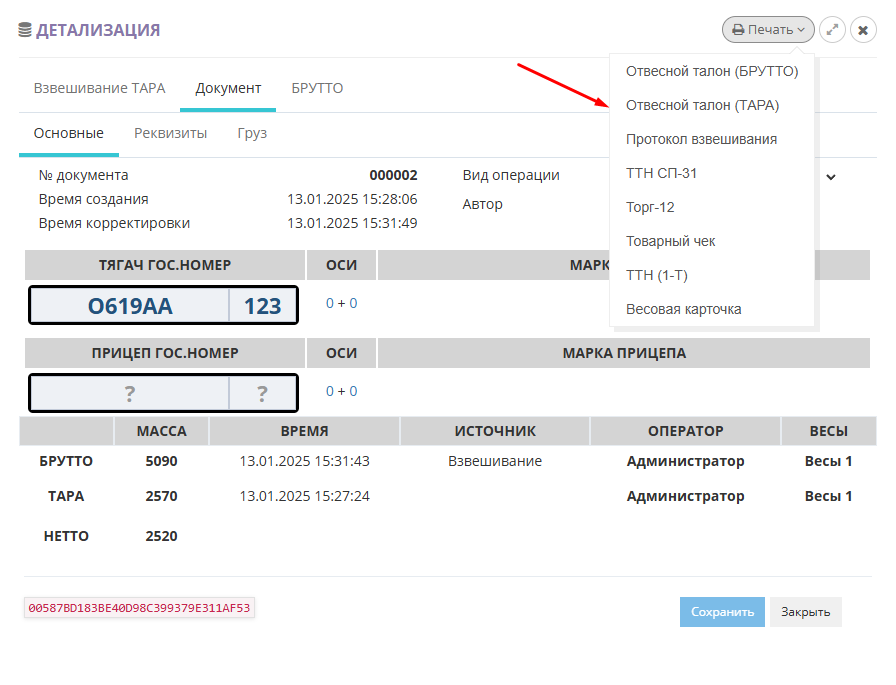Click the empty trailer plate number field
The width and height of the screenshot is (896, 685).
coord(130,393)
